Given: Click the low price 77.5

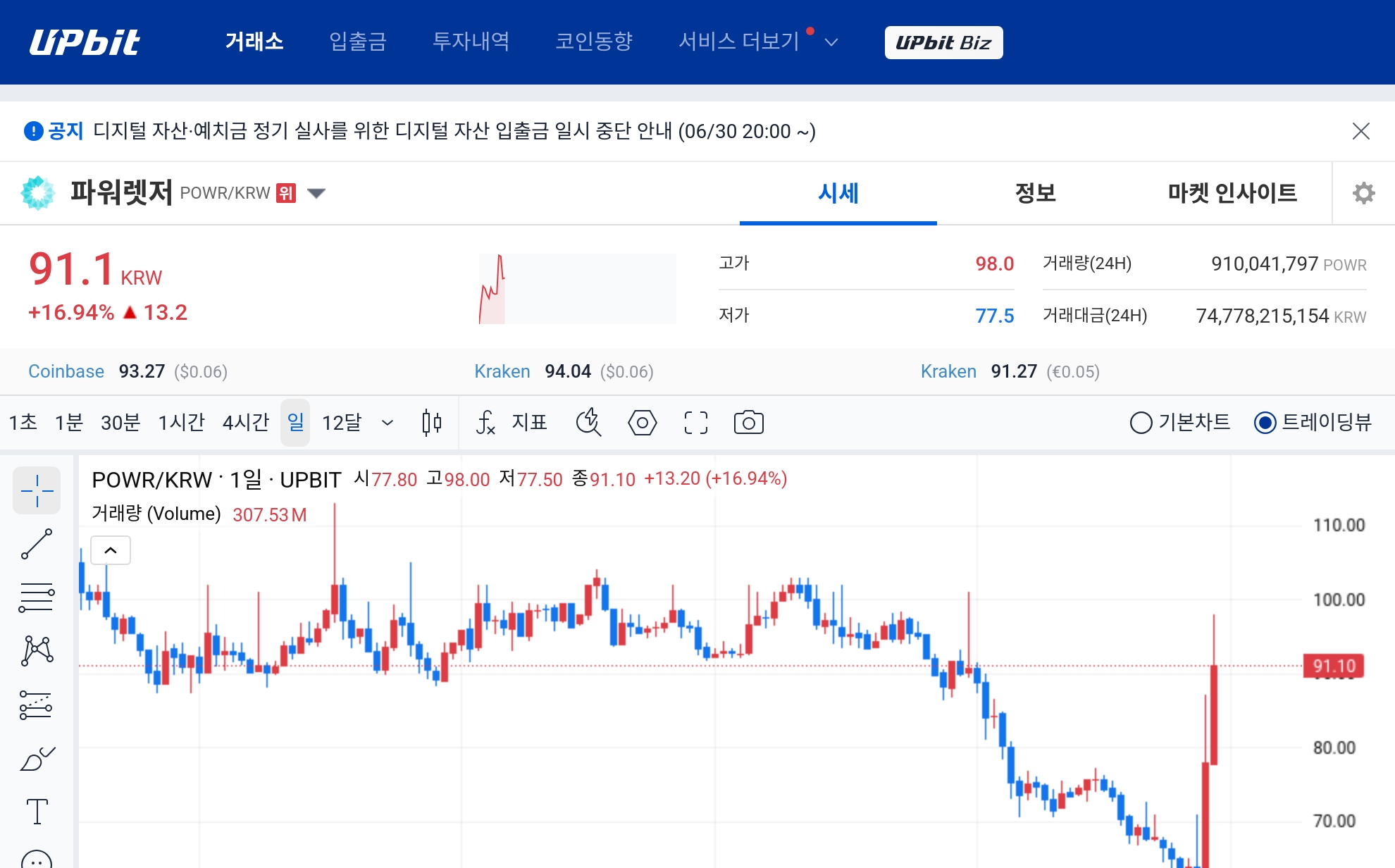Looking at the screenshot, I should click(x=994, y=316).
